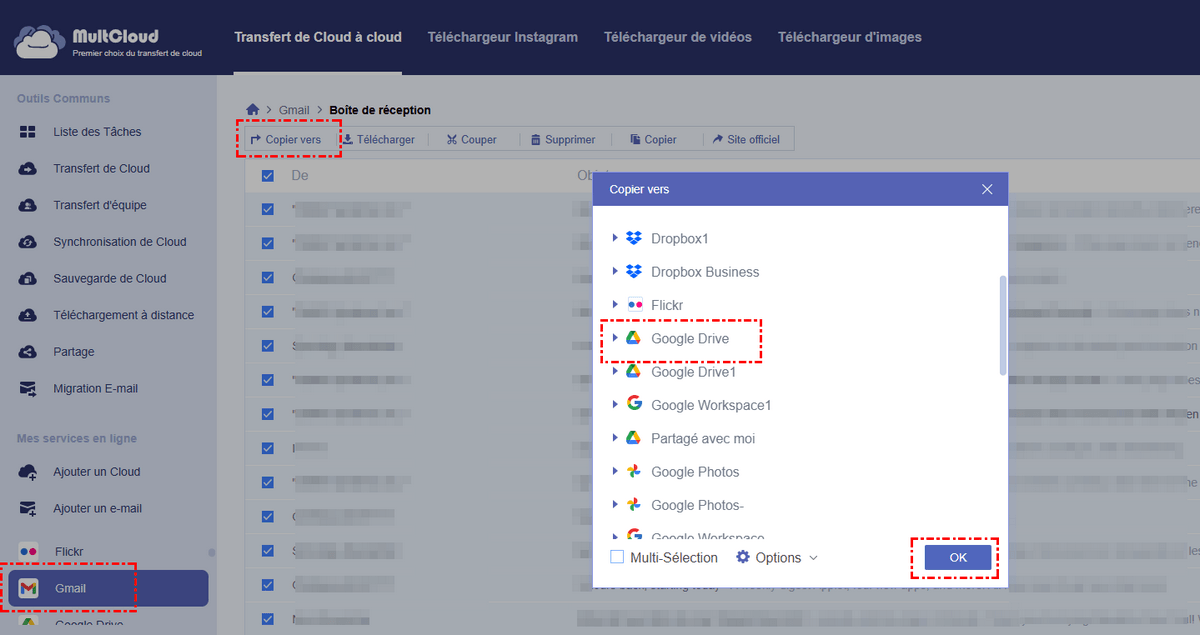1200x635 pixels.
Task: Switch to Téléchargeur de vidéos tab
Action: (x=677, y=37)
